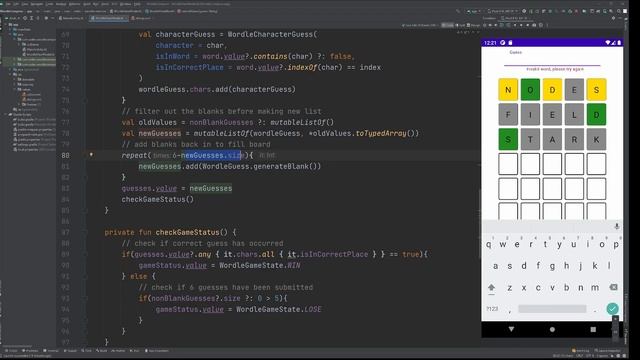The image size is (640, 360).
Task: Tap the shift arrow key on the keyboard
Action: click(491, 287)
